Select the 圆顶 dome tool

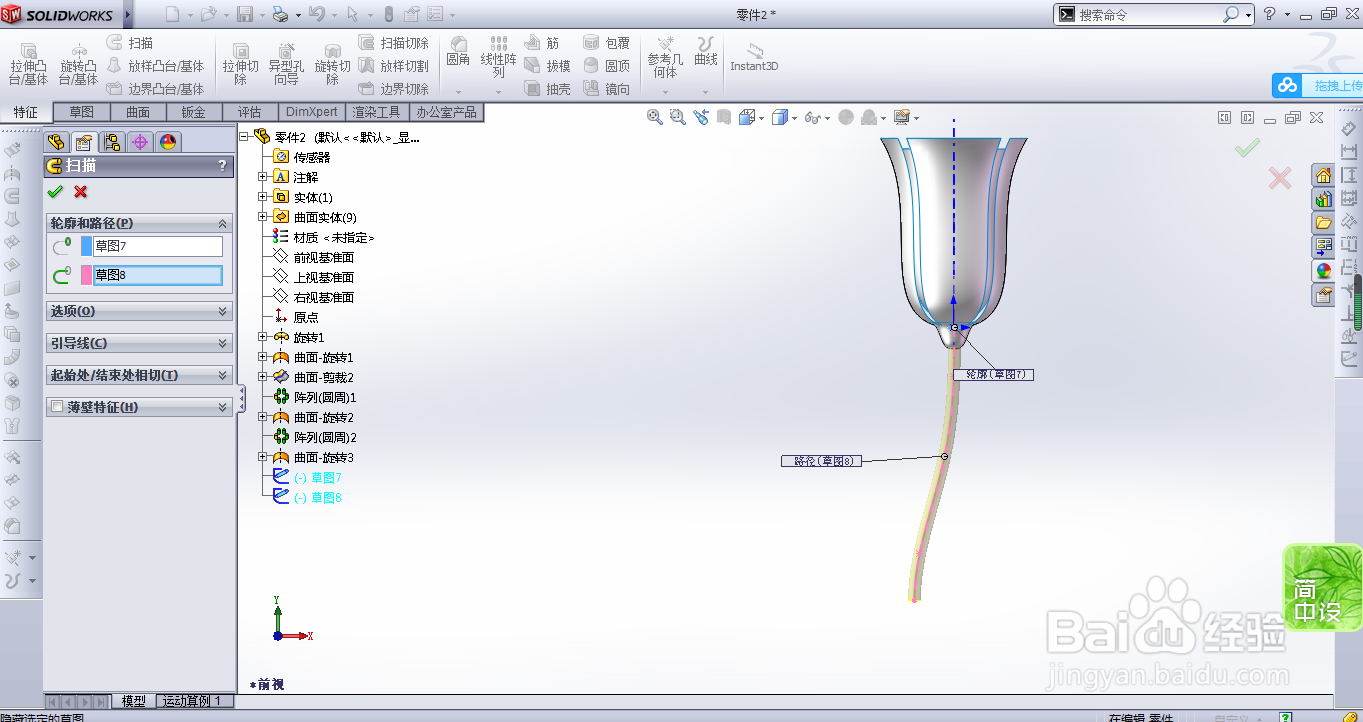[607, 66]
